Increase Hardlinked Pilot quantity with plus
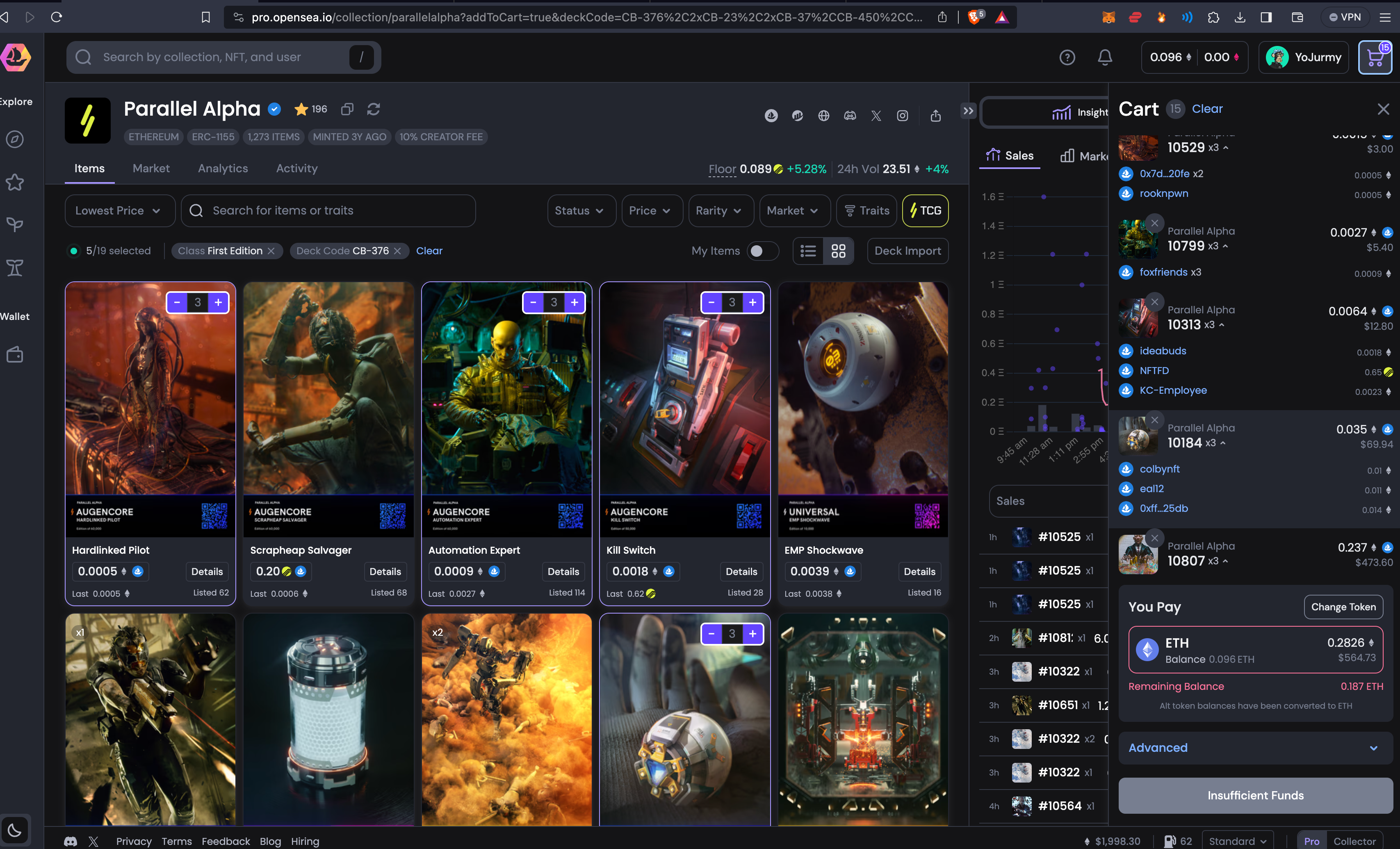The height and width of the screenshot is (849, 1400). [x=218, y=302]
